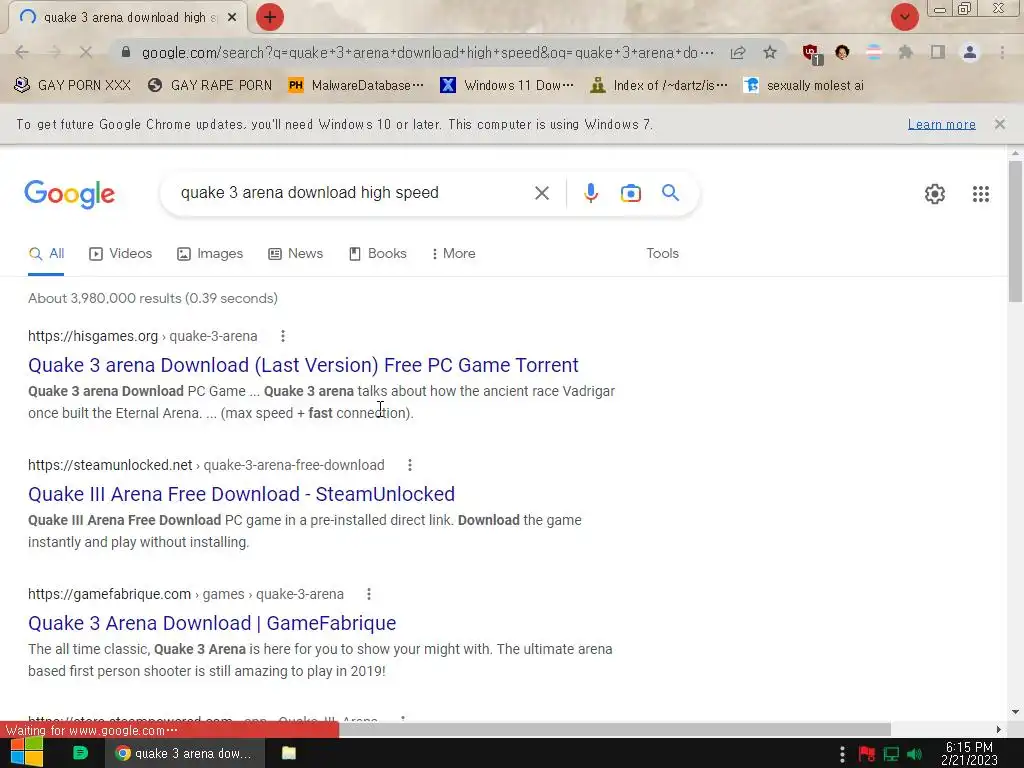Open the green app icon on the taskbar

point(80,753)
